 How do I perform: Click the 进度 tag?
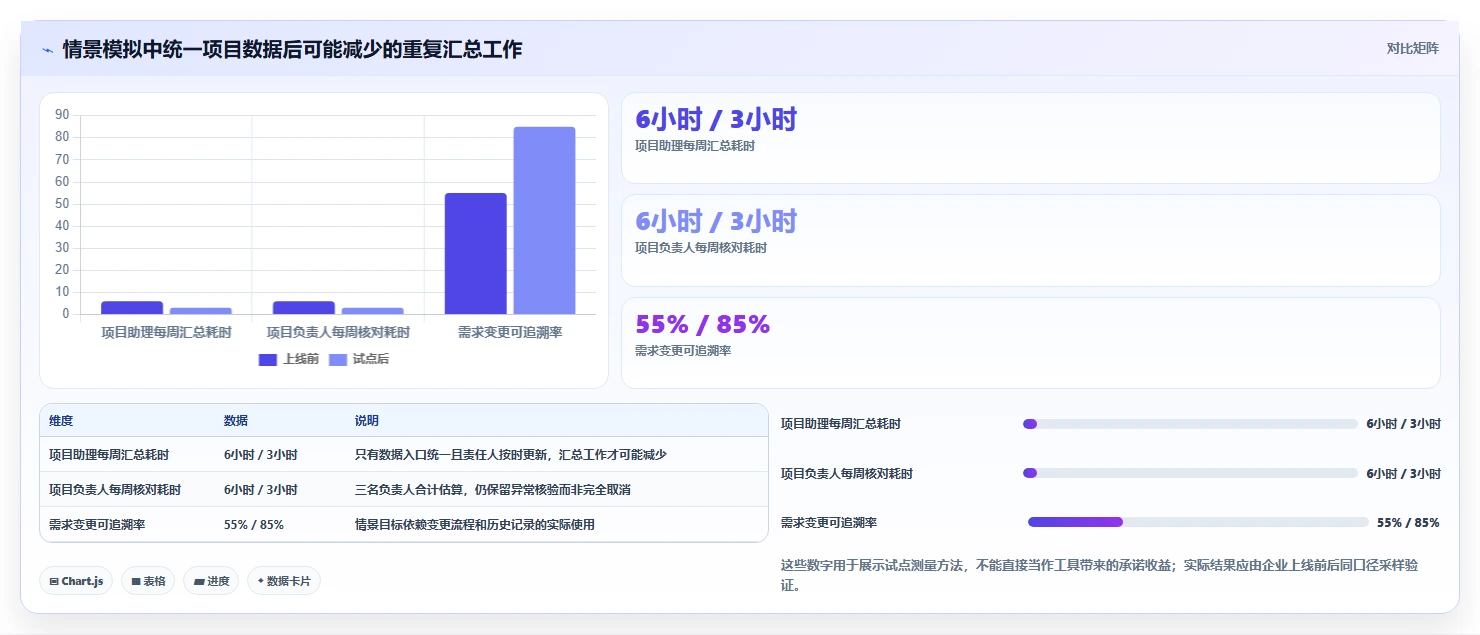pos(211,581)
